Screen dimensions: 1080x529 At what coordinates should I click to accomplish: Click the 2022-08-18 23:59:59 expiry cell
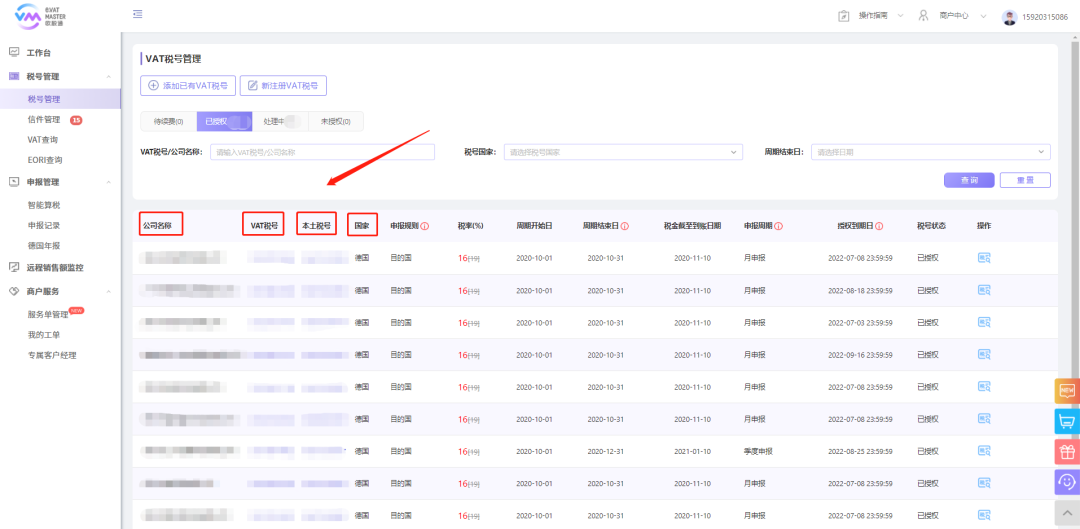(860, 291)
